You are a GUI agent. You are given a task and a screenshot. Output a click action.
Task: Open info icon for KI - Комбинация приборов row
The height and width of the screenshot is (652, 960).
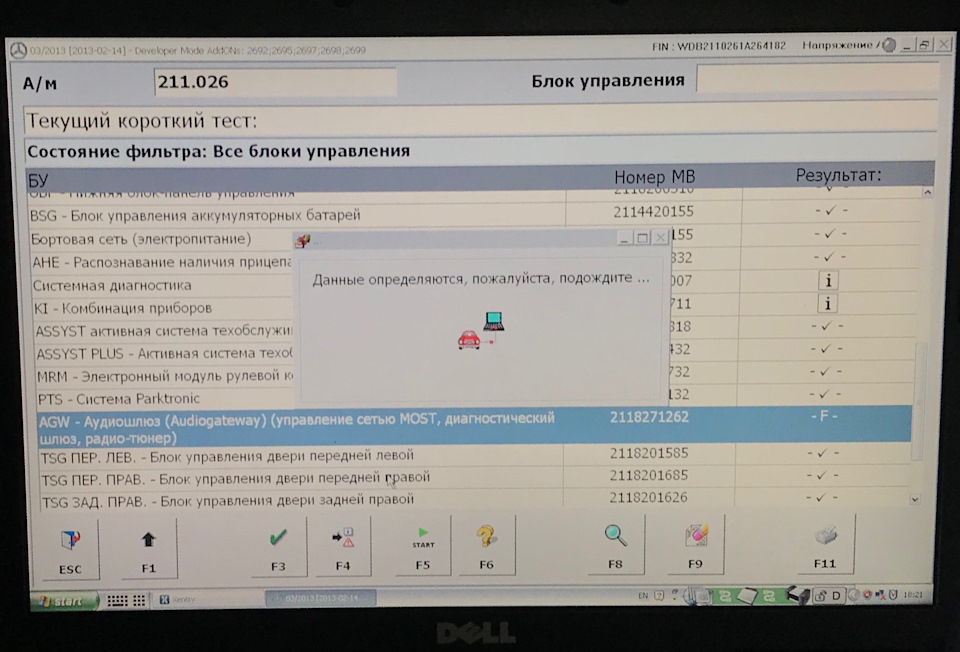[828, 304]
